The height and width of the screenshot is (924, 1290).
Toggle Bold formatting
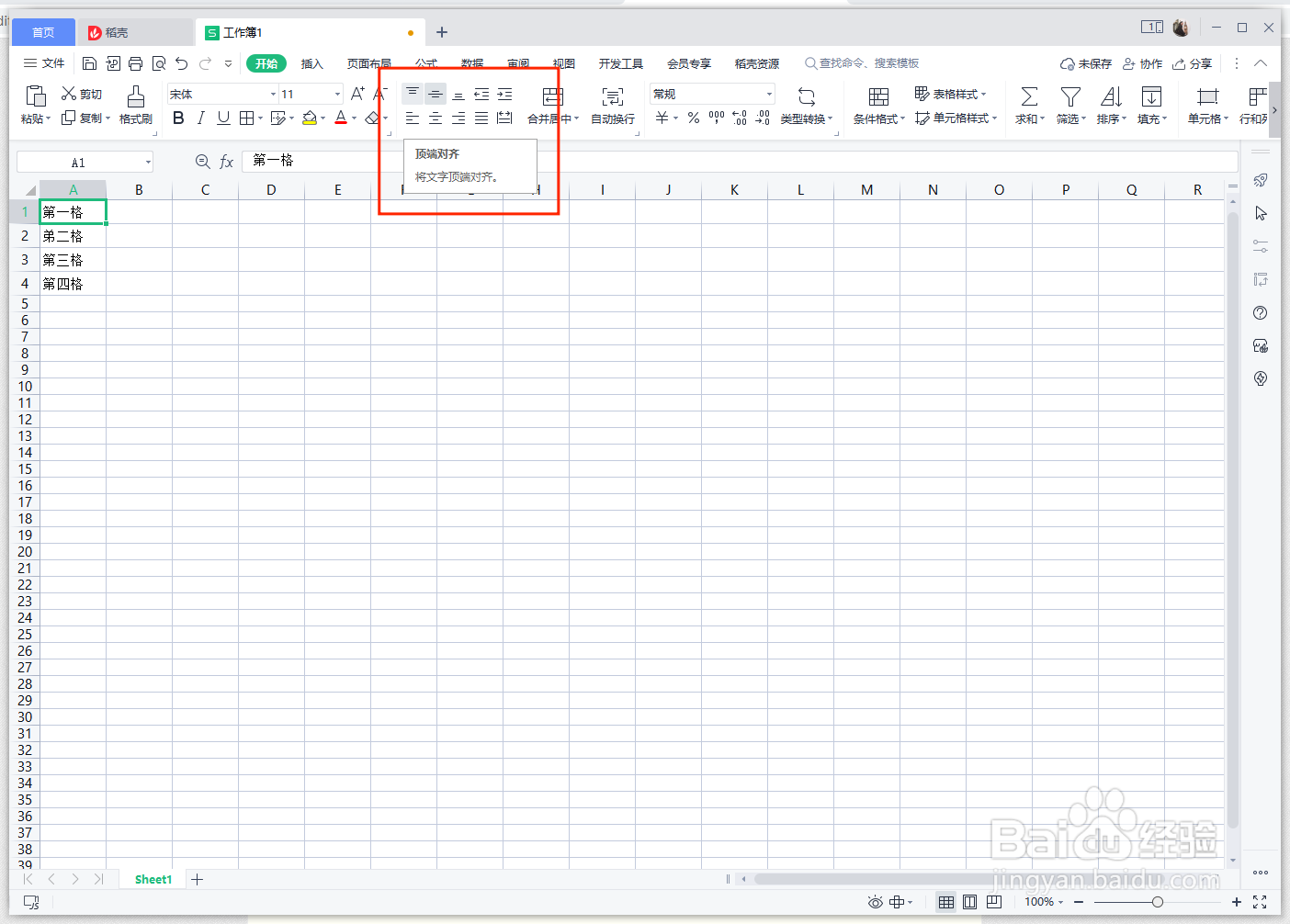tap(178, 118)
